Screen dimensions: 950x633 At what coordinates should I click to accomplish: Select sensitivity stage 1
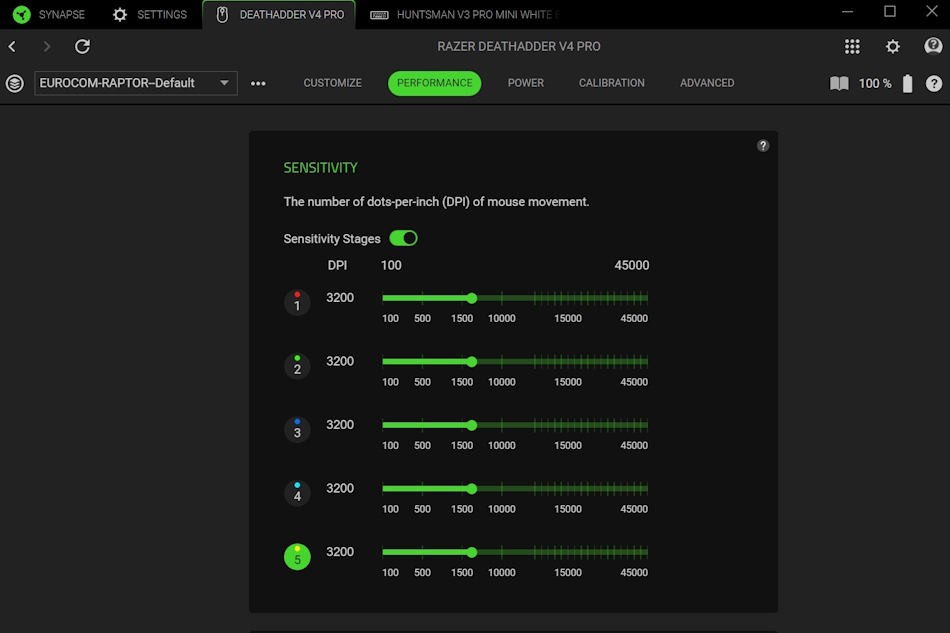[x=297, y=302]
